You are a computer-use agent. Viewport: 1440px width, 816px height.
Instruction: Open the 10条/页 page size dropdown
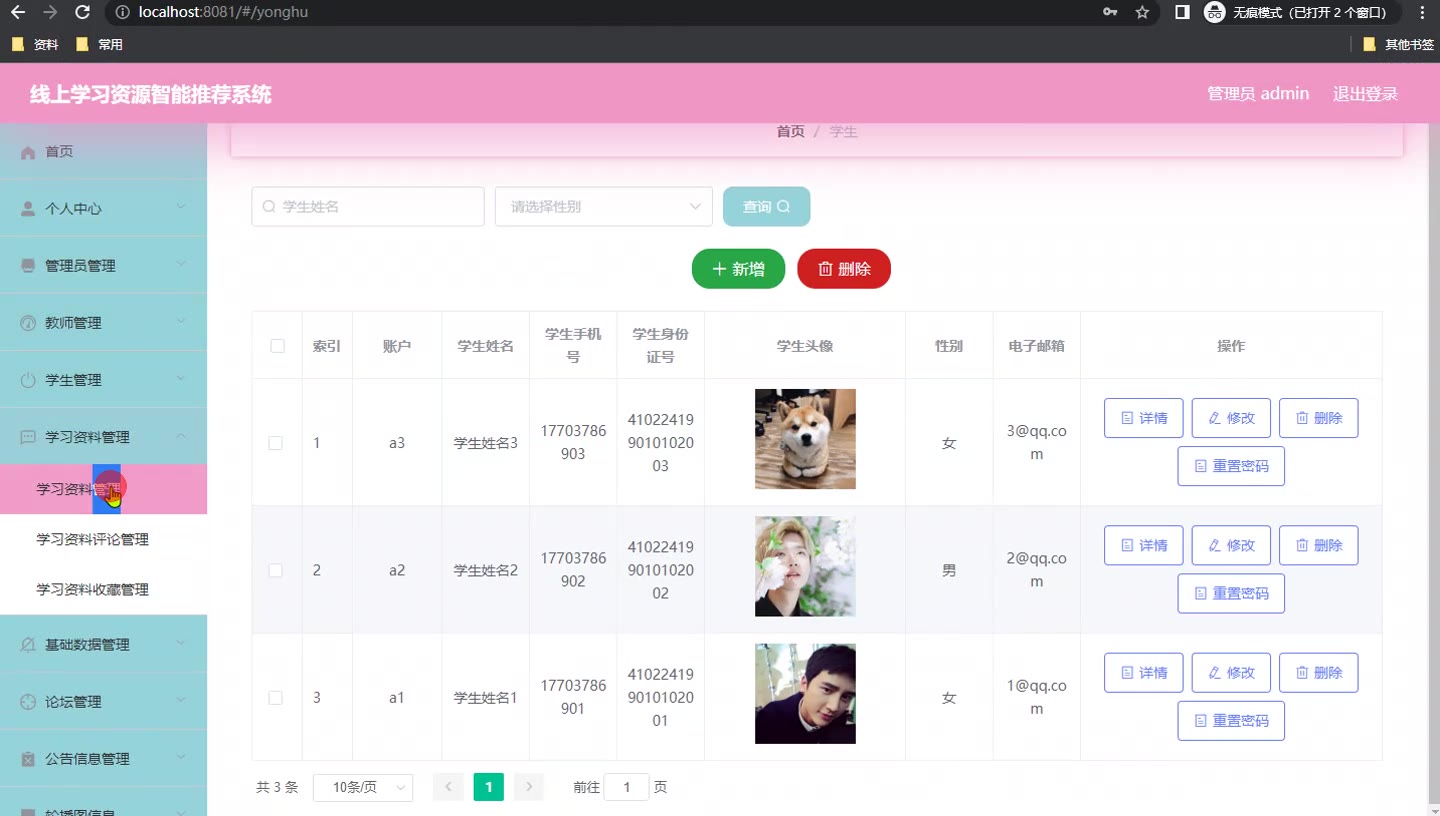pyautogui.click(x=363, y=788)
